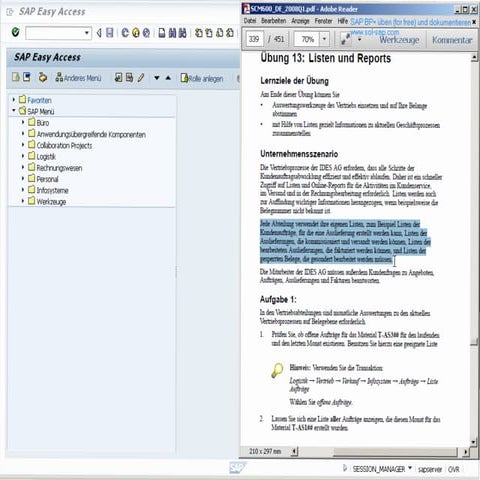Open the Anzeige menu in Adobe Reader
Image resolution: width=480 pixels, height=480 pixels.
click(300, 21)
